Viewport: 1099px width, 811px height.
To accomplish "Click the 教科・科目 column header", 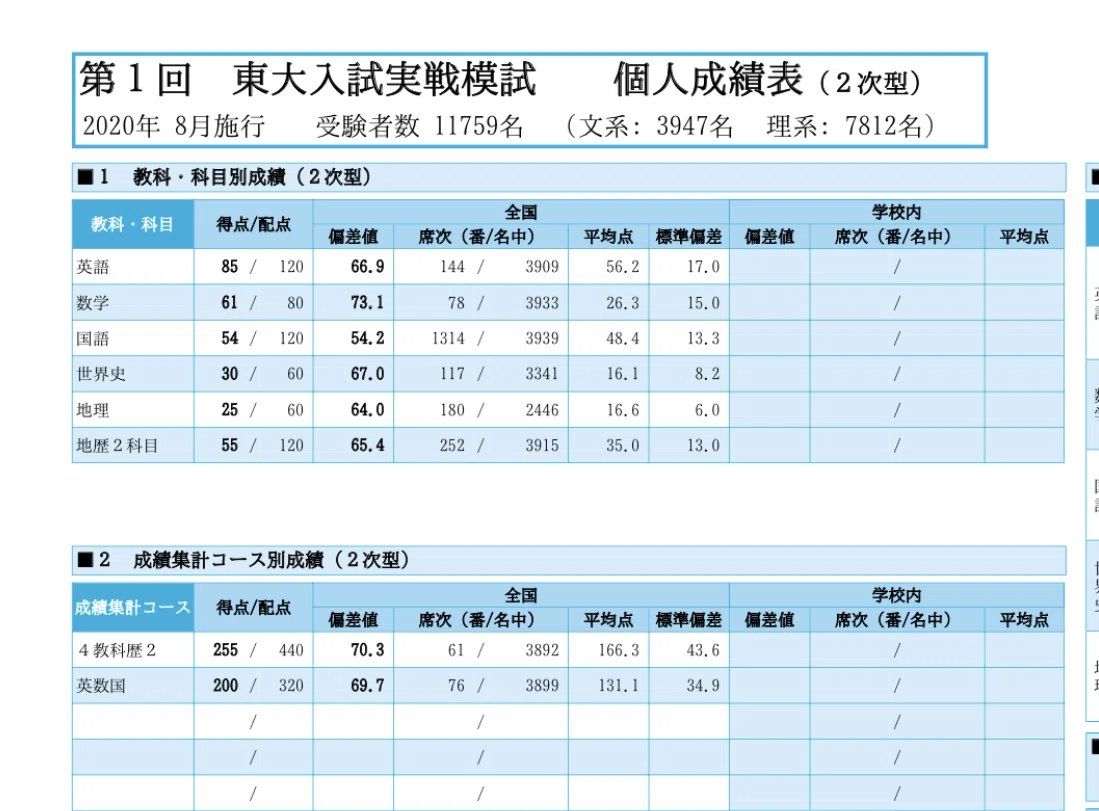I will [132, 224].
